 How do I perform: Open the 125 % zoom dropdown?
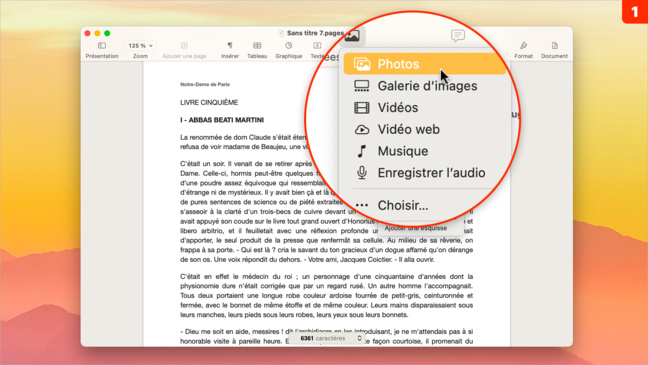pos(140,45)
